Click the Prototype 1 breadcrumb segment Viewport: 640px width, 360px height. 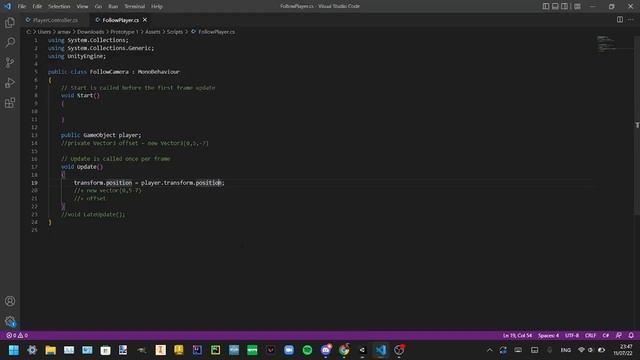[x=124, y=32]
